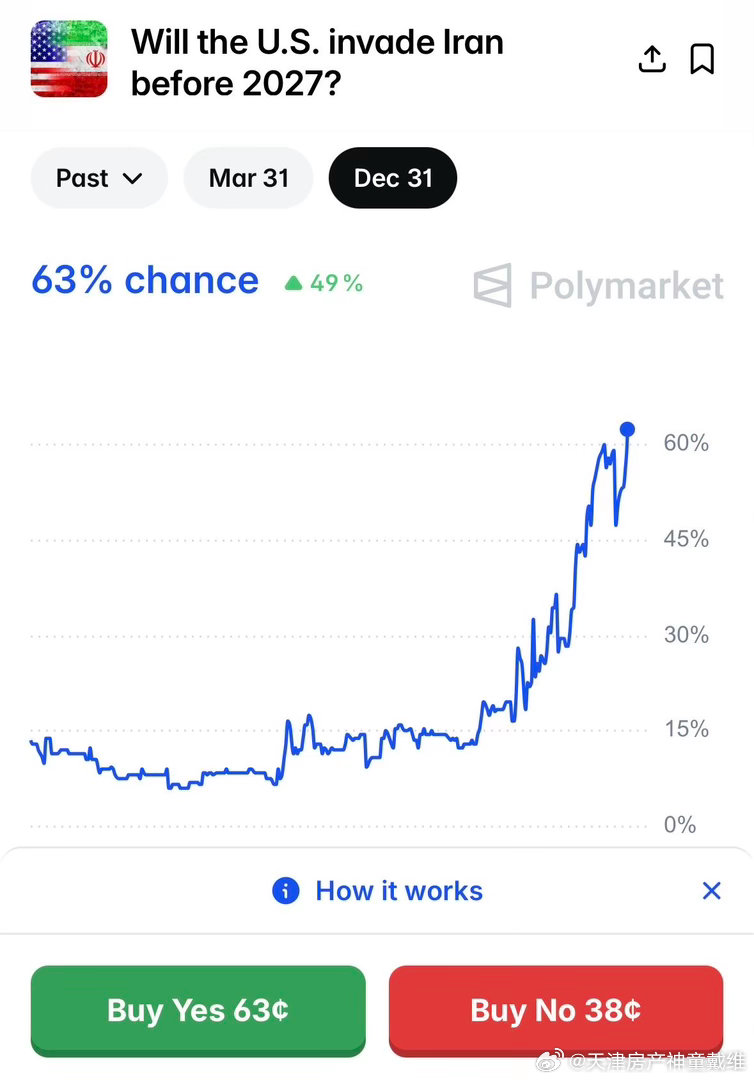Screen dimensions: 754x1080
Task: Click the US-Iran flag market thumbnail
Action: pyautogui.click(x=69, y=59)
